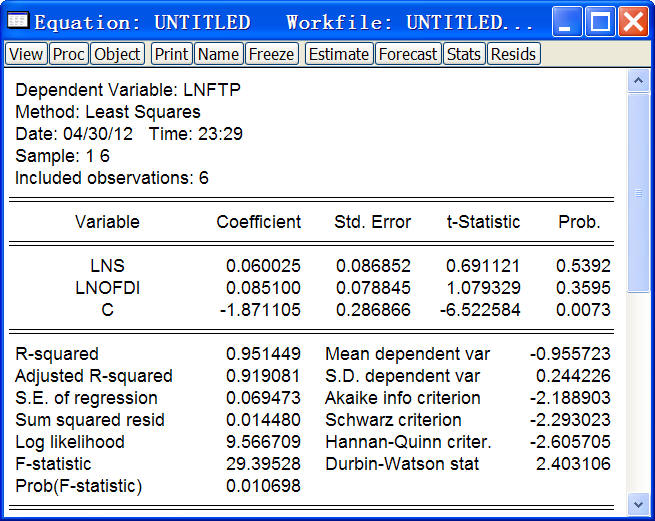Click Mean dependent var value -0.955723
The image size is (655, 521).
570,354
